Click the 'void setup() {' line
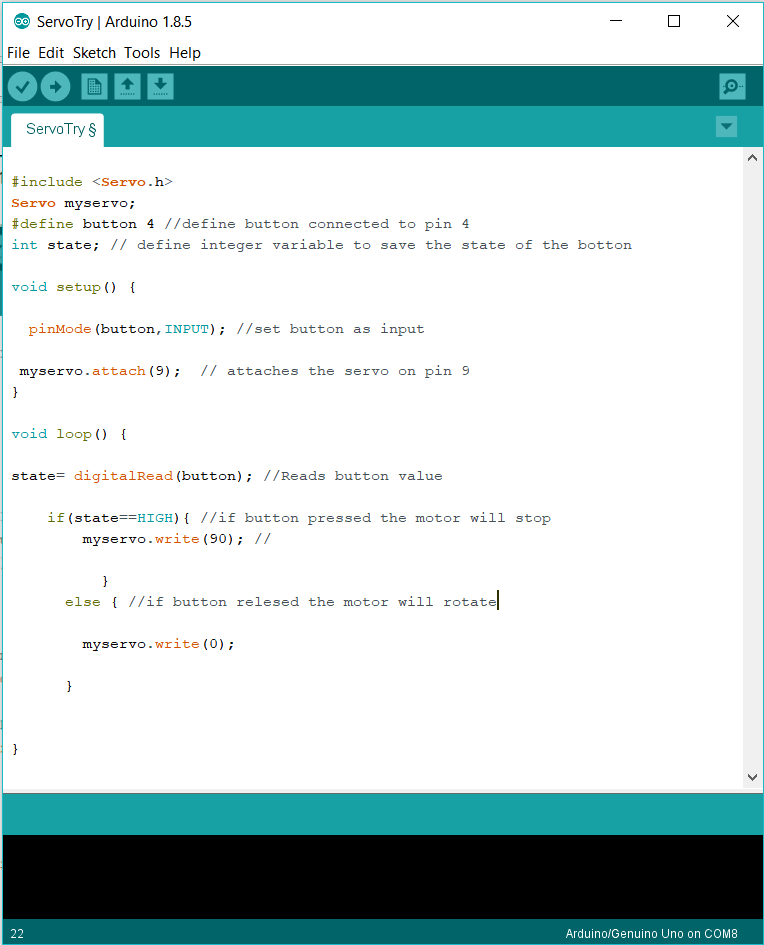Image resolution: width=764 pixels, height=945 pixels. (x=74, y=287)
